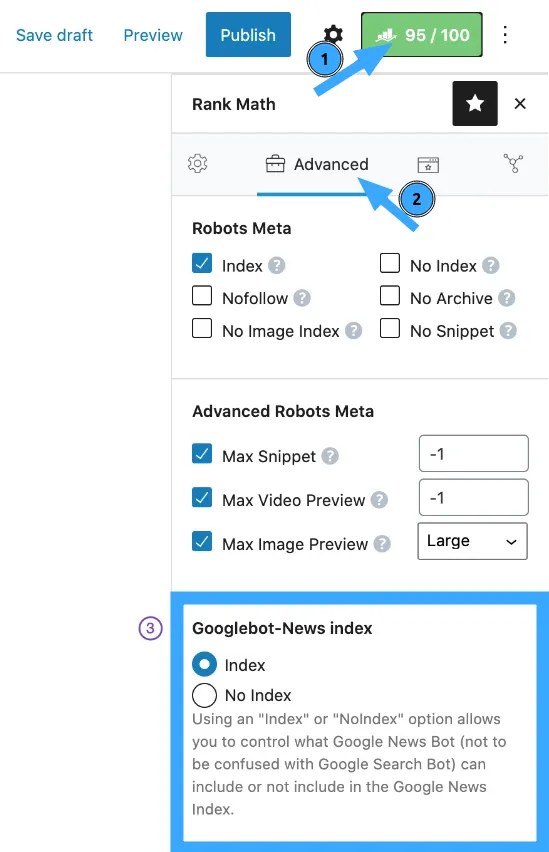Switch to the General tab gear icon
549x852 pixels.
198,163
